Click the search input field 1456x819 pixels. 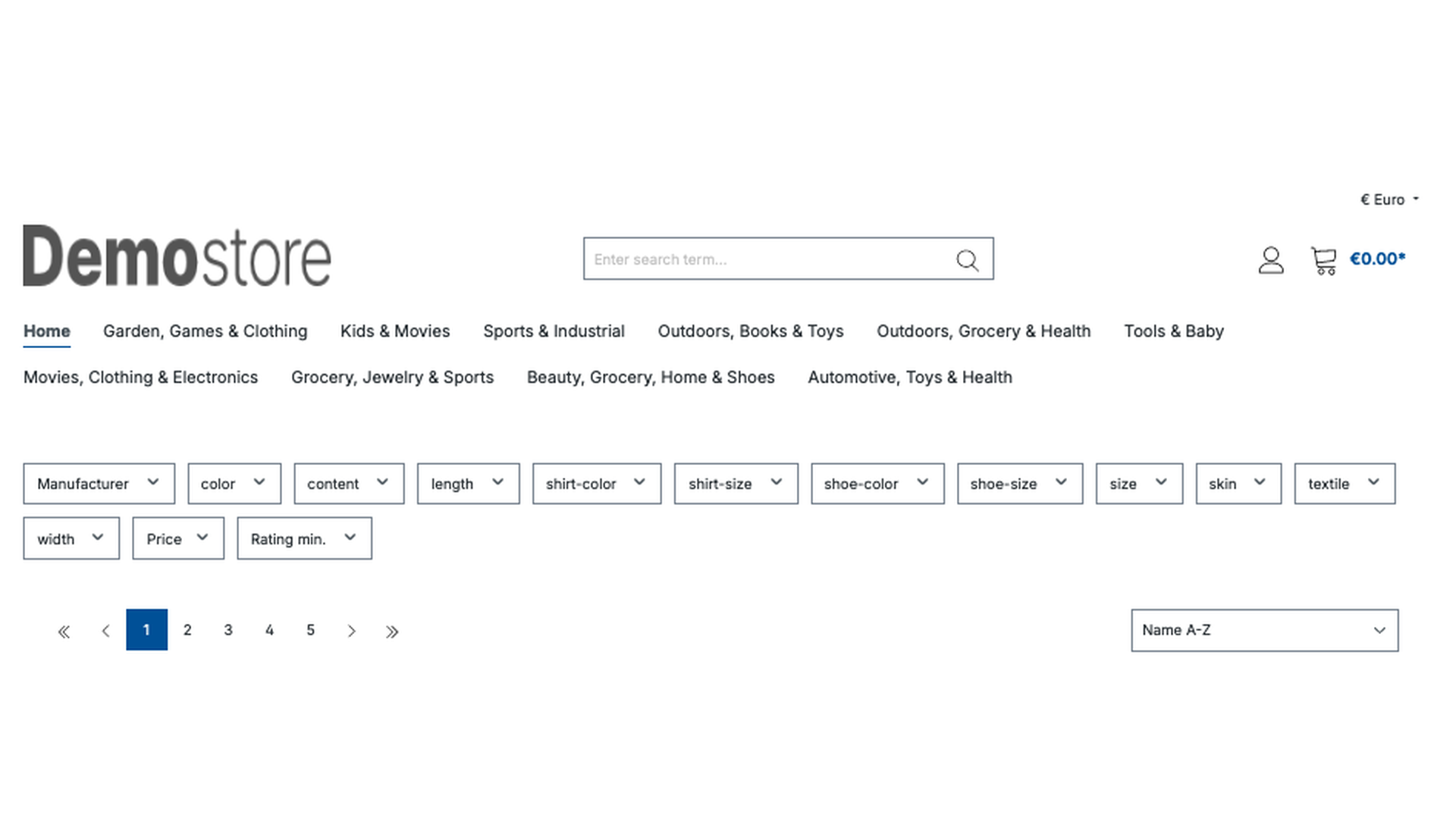(788, 259)
